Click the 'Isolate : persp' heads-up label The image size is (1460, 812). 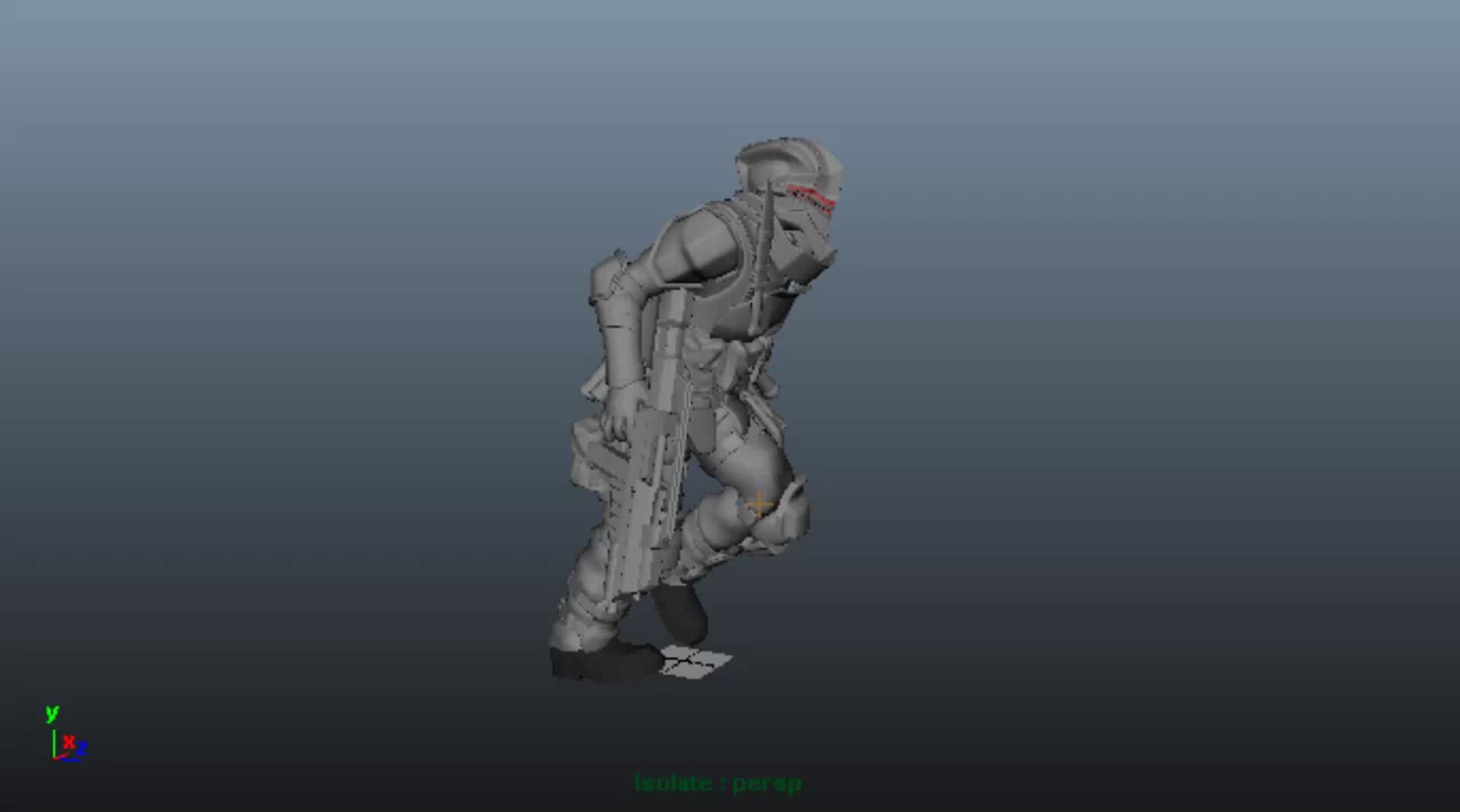718,783
